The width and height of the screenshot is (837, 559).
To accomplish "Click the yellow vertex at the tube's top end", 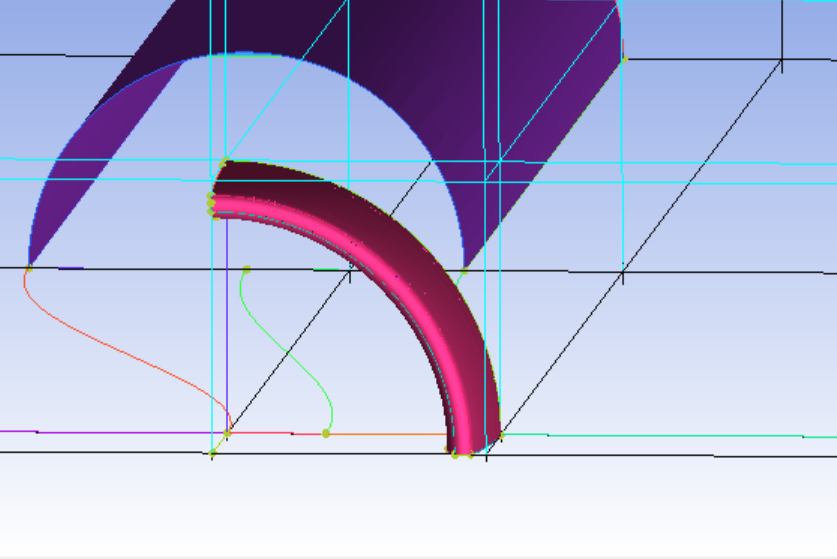I will (224, 164).
